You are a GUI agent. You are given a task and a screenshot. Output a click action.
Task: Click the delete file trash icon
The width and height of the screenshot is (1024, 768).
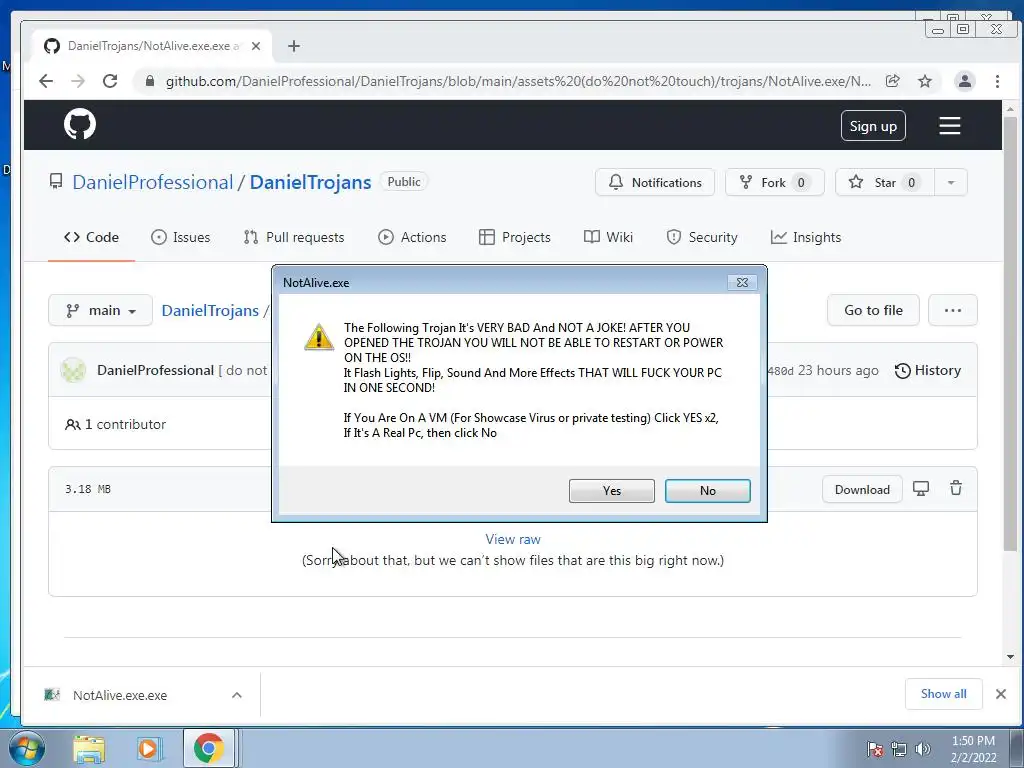(x=955, y=488)
